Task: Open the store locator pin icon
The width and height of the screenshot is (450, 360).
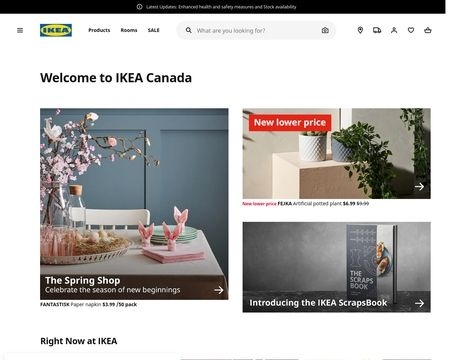Action: [x=360, y=30]
